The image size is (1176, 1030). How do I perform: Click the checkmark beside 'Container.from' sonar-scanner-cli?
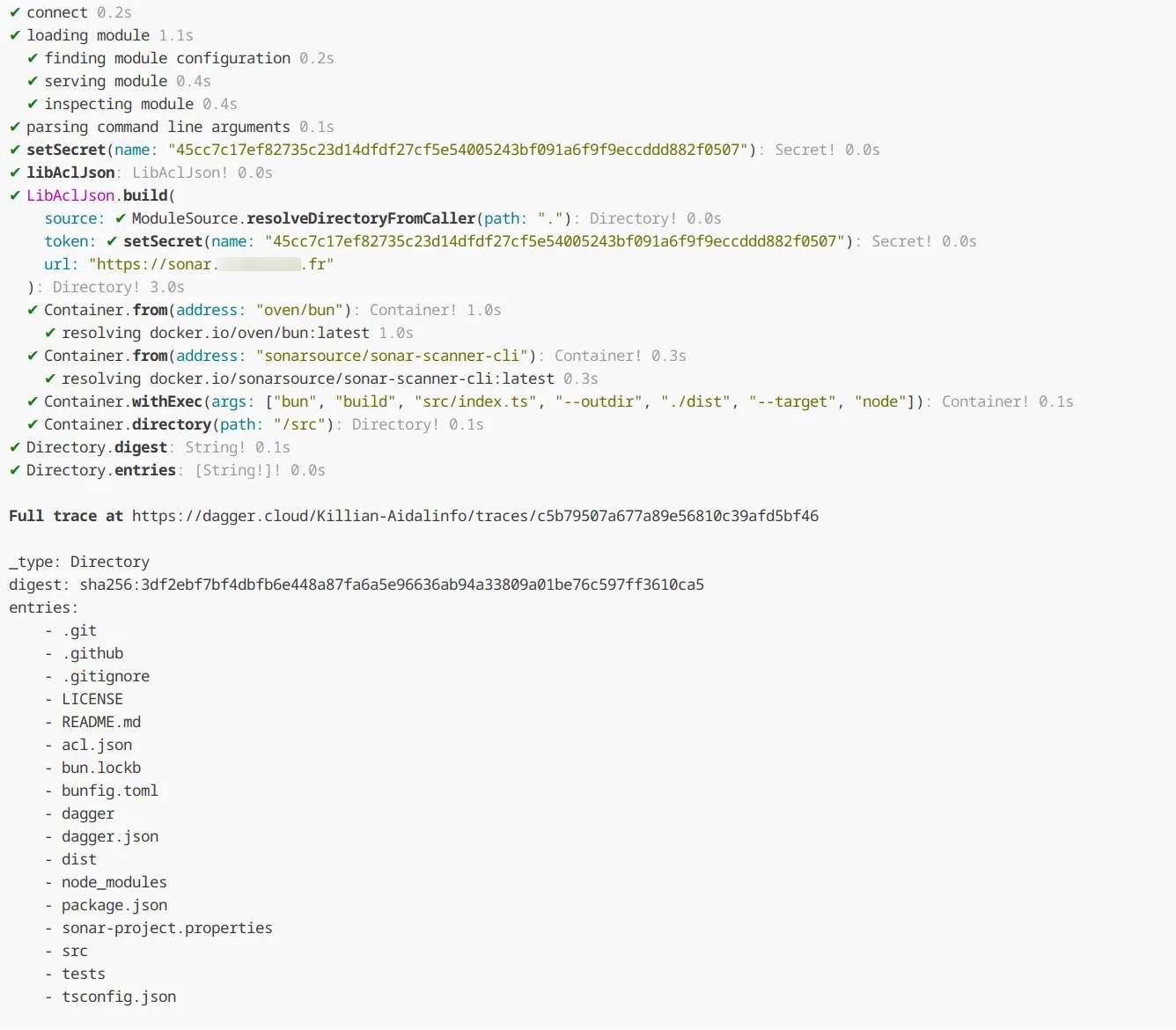coord(33,356)
